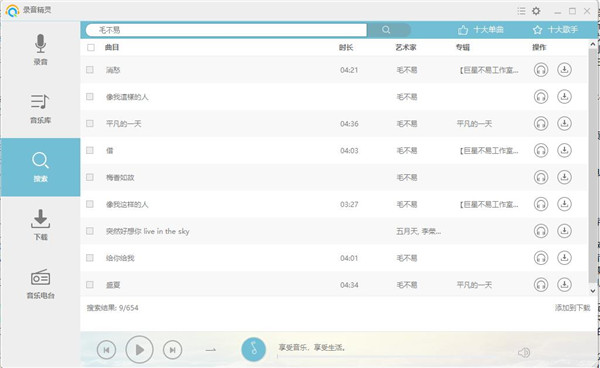Screen dimensions: 600x368
Task: Select checkbox for 给你给我
Action: pos(90,257)
